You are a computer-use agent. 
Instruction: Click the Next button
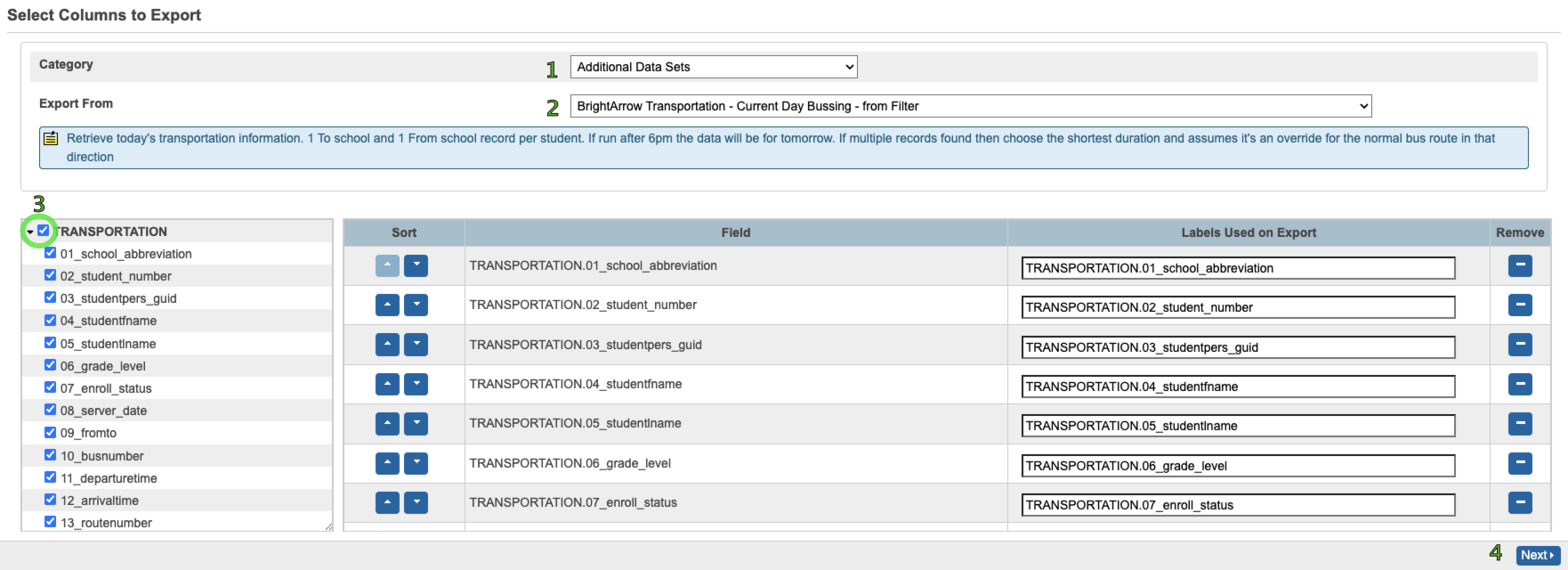pos(1538,555)
